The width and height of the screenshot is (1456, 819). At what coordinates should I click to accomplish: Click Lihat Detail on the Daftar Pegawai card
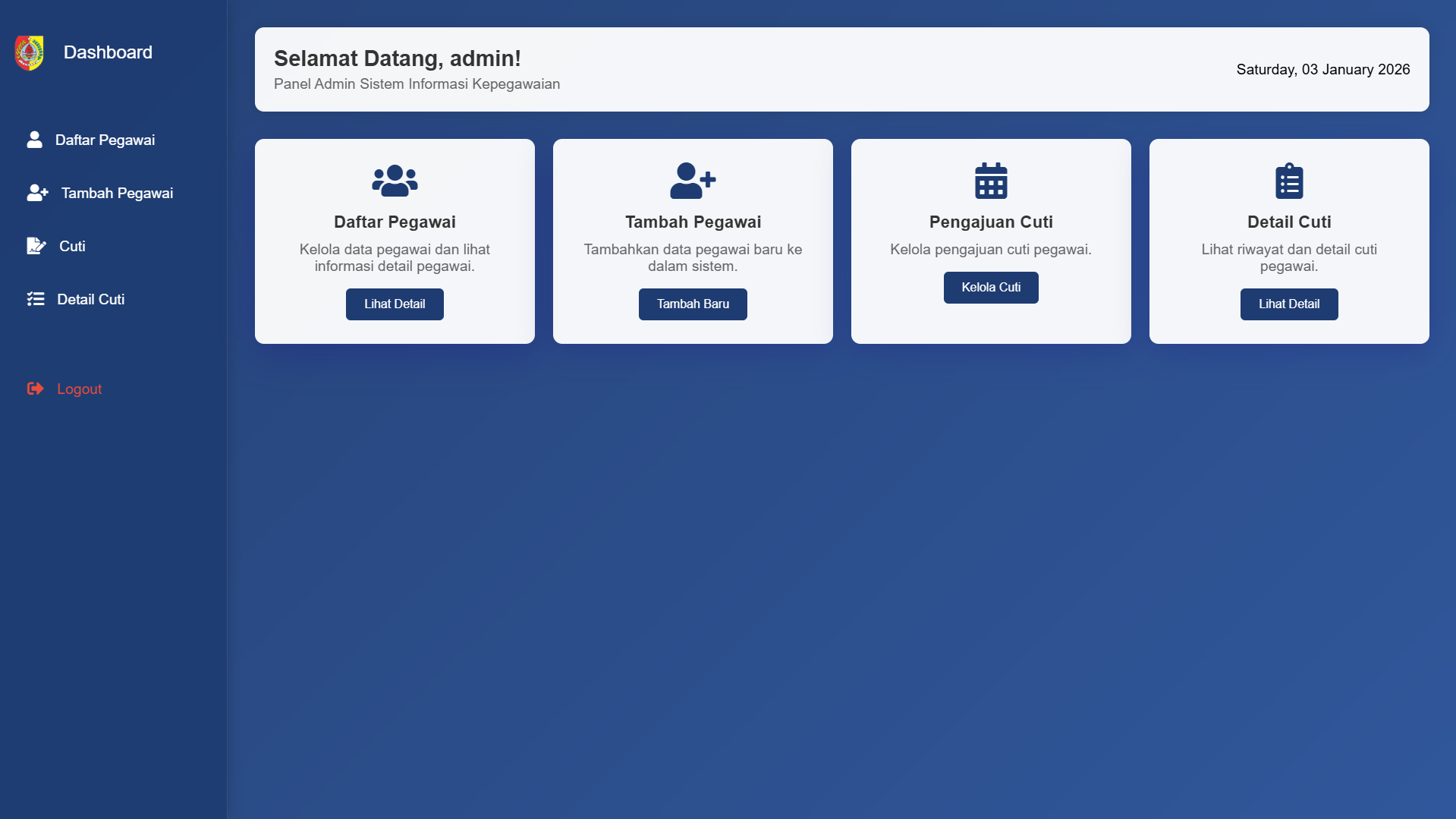tap(394, 304)
